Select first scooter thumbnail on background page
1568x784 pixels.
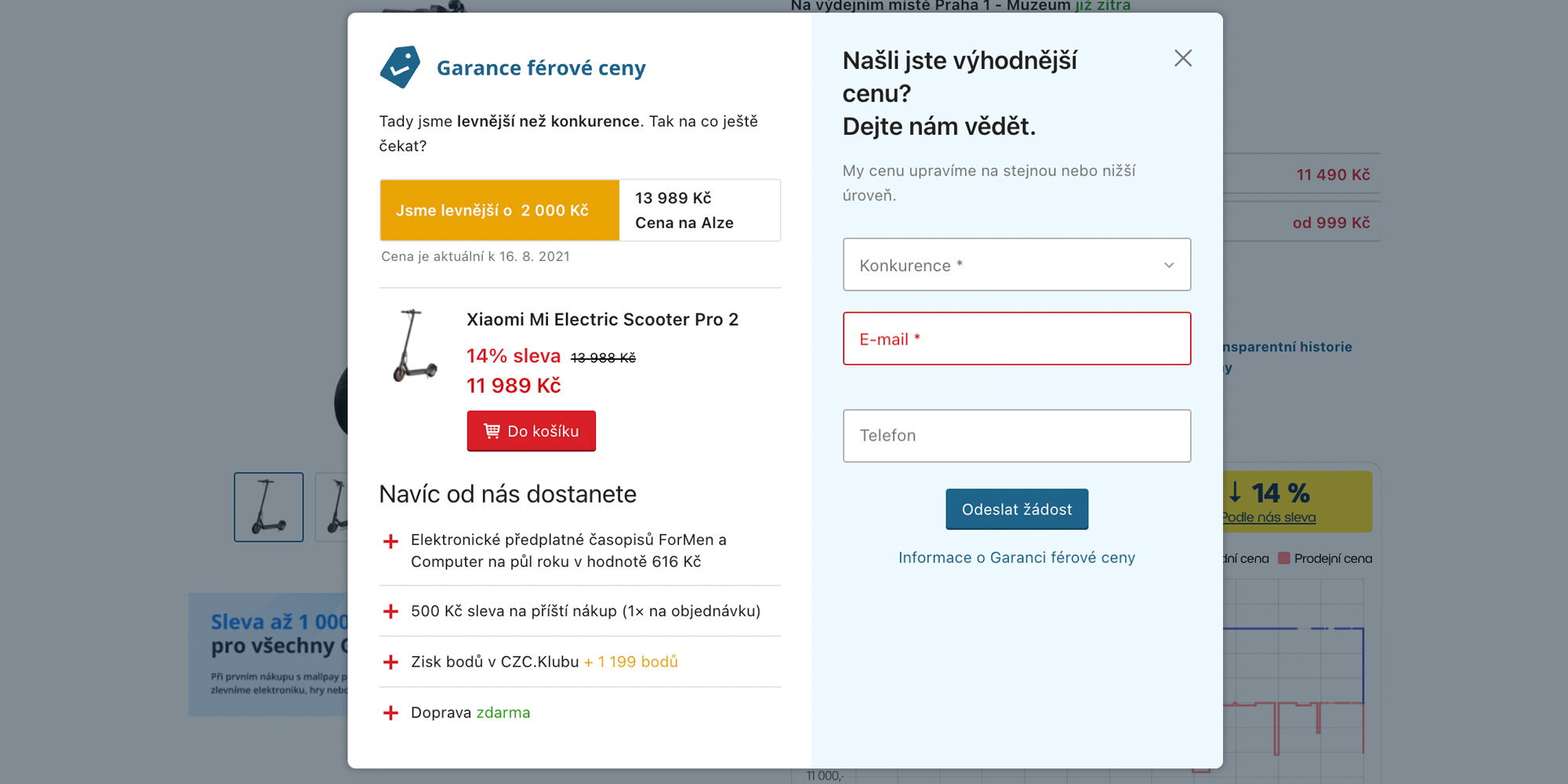tap(268, 507)
